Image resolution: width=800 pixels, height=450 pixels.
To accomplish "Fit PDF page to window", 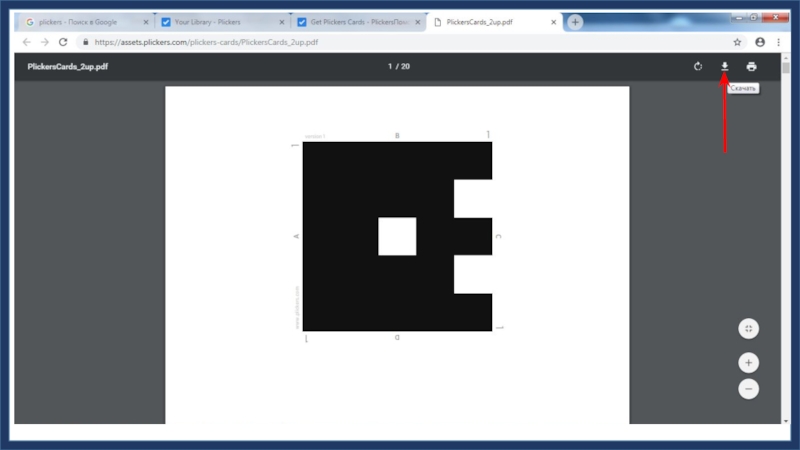I will (x=748, y=329).
